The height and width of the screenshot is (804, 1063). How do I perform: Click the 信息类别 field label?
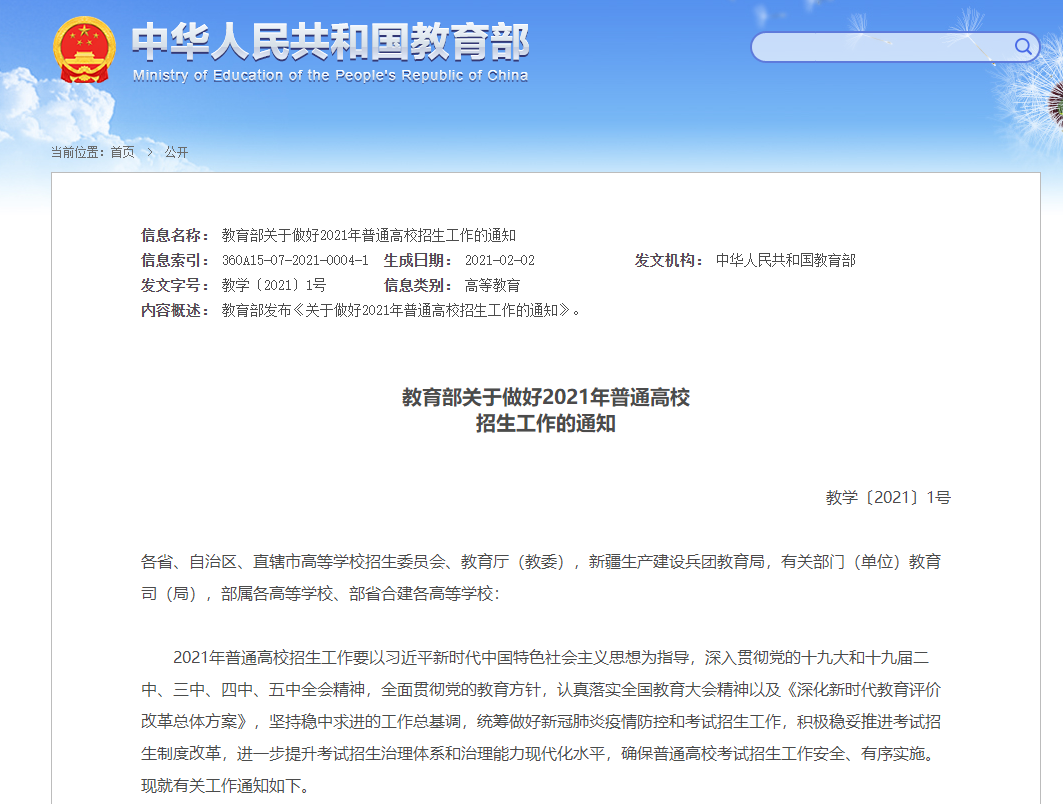[413, 284]
